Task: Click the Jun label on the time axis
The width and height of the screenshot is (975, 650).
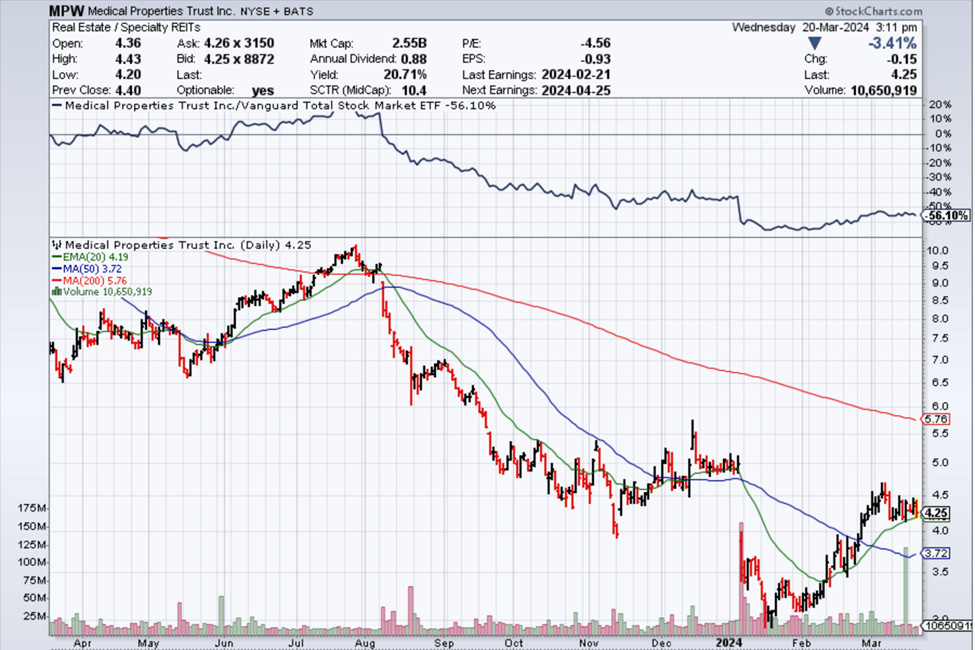Action: 223,643
